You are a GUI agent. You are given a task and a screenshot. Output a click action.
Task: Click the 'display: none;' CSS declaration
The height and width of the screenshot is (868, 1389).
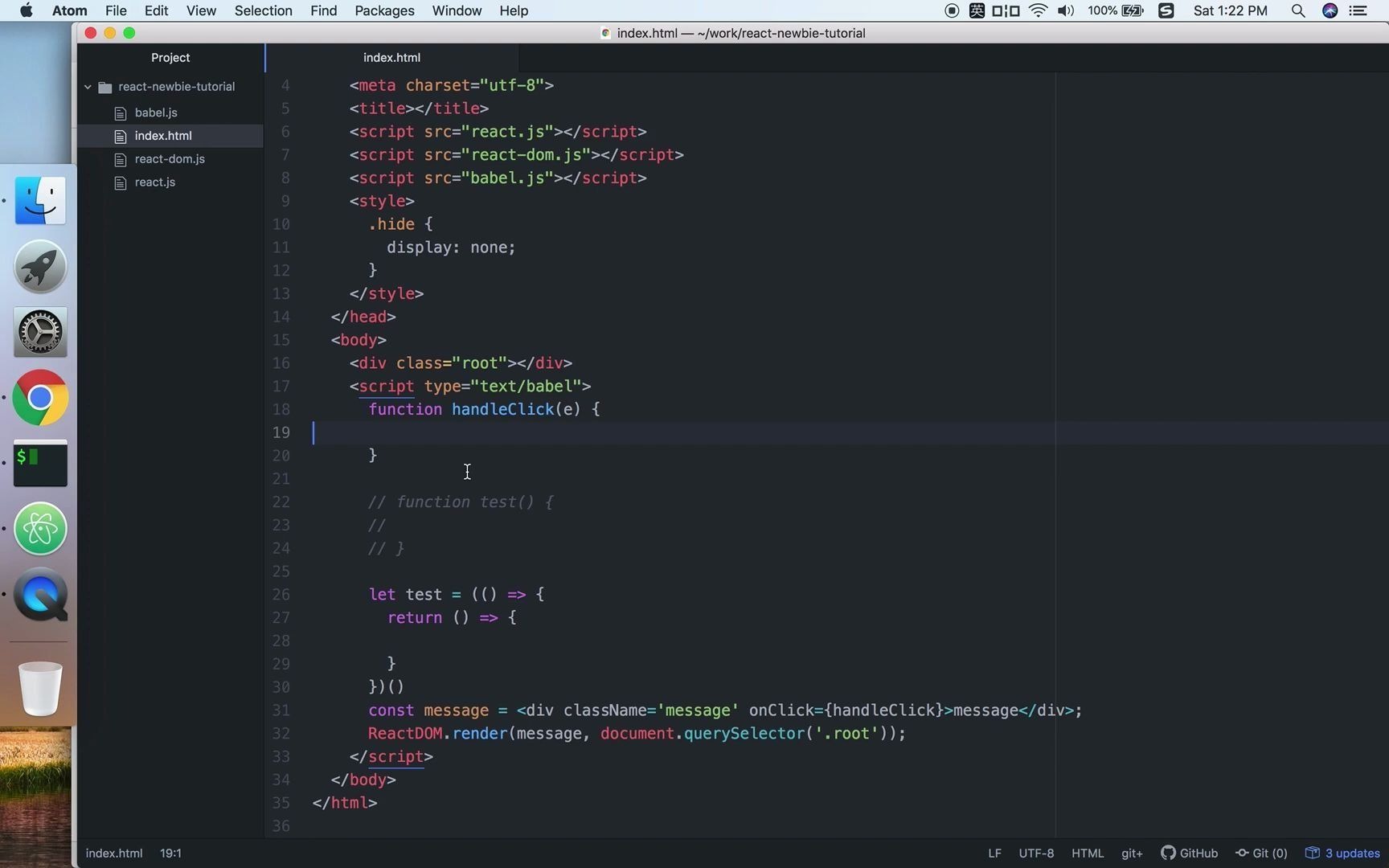tap(451, 248)
